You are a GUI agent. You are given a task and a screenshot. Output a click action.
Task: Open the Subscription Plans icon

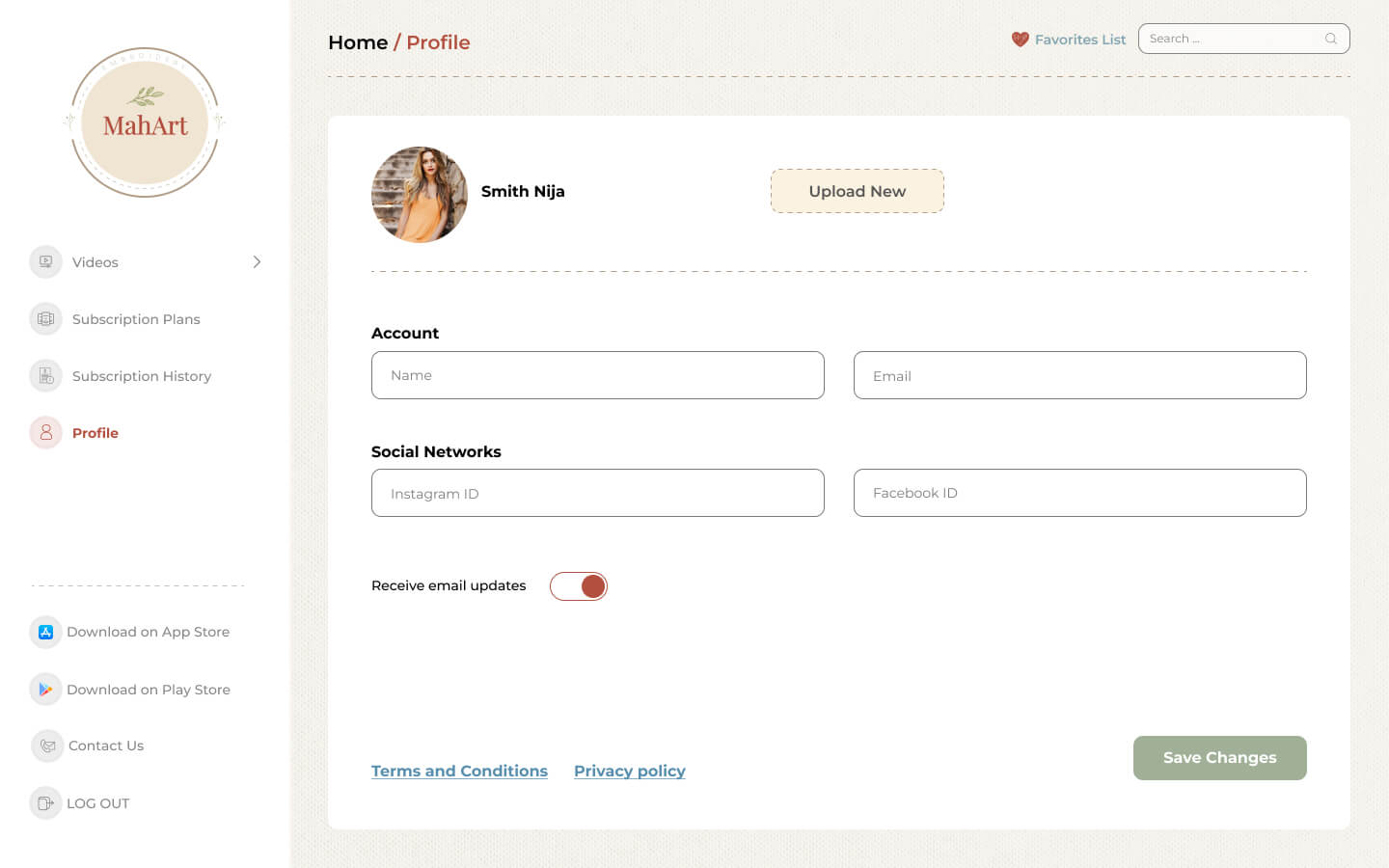[x=45, y=318]
